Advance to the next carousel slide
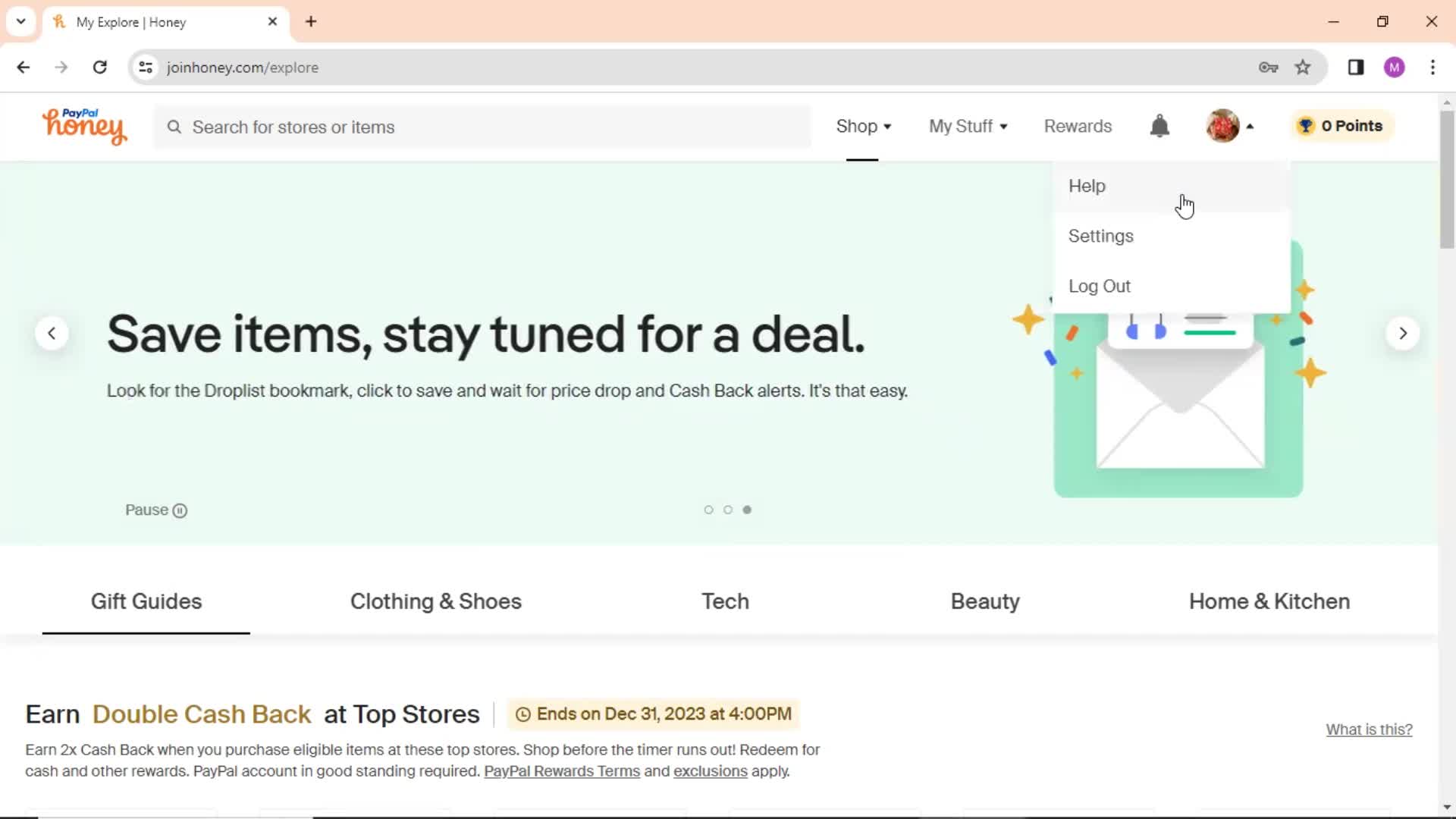This screenshot has width=1456, height=819. [x=1403, y=333]
